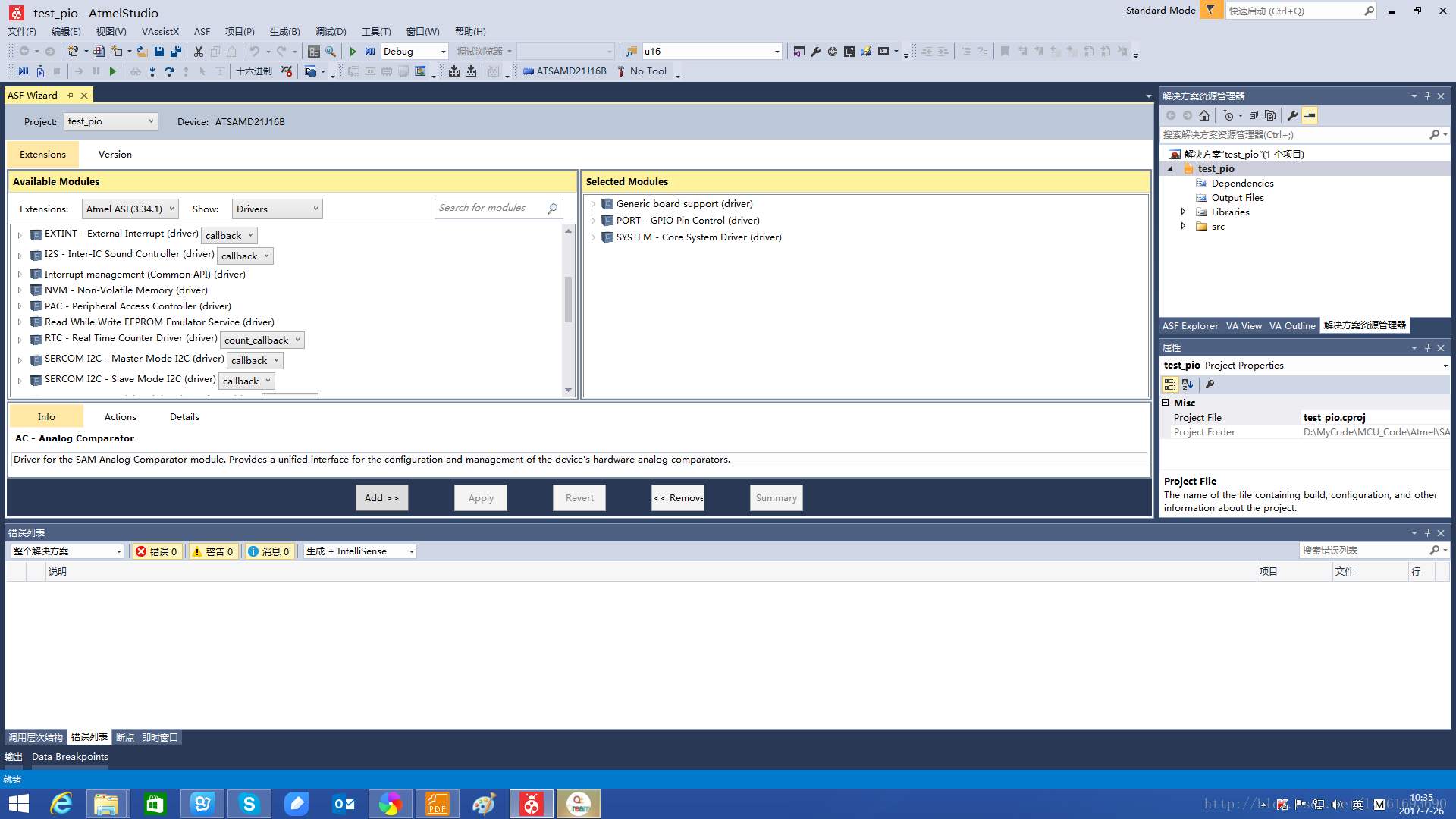Click the Build Solution icon in second toolbar

(x=453, y=71)
